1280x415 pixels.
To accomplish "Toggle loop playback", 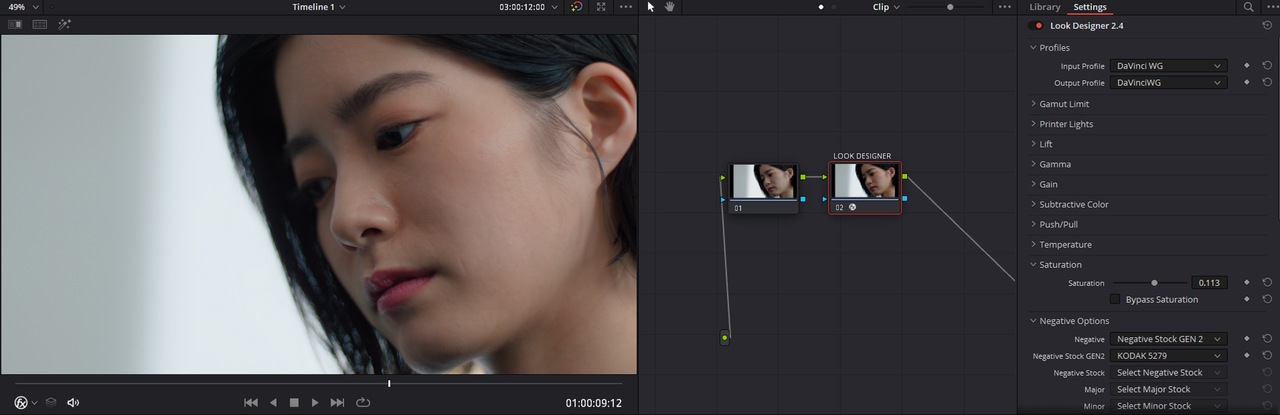I will coord(362,402).
